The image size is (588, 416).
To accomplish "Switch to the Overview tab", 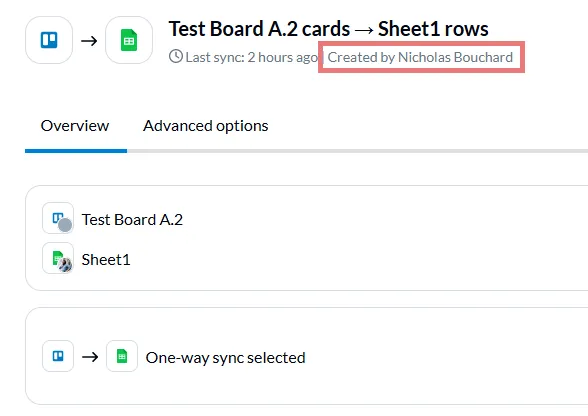I will (75, 126).
